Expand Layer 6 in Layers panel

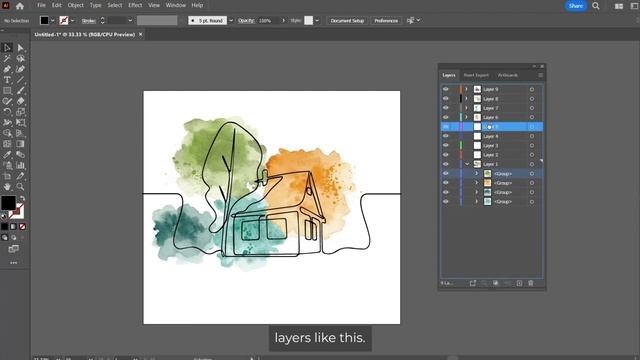(467, 117)
